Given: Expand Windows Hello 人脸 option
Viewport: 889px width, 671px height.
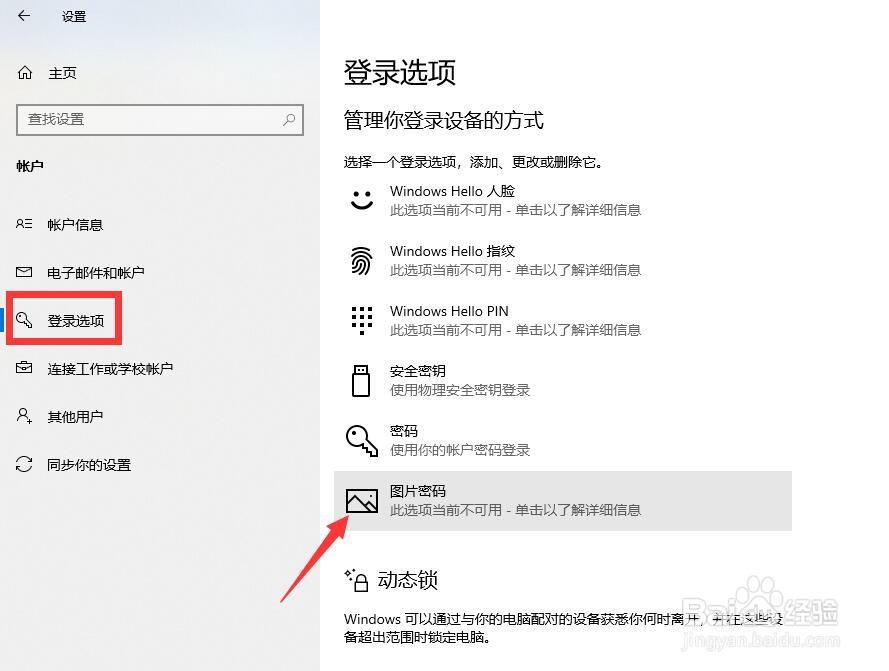Looking at the screenshot, I should 562,200.
